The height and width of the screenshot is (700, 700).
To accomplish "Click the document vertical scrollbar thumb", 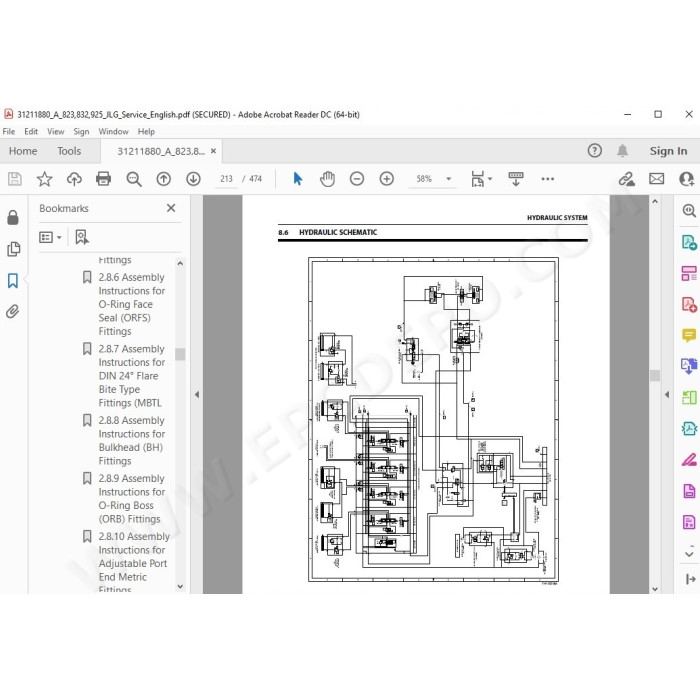I will pos(655,375).
